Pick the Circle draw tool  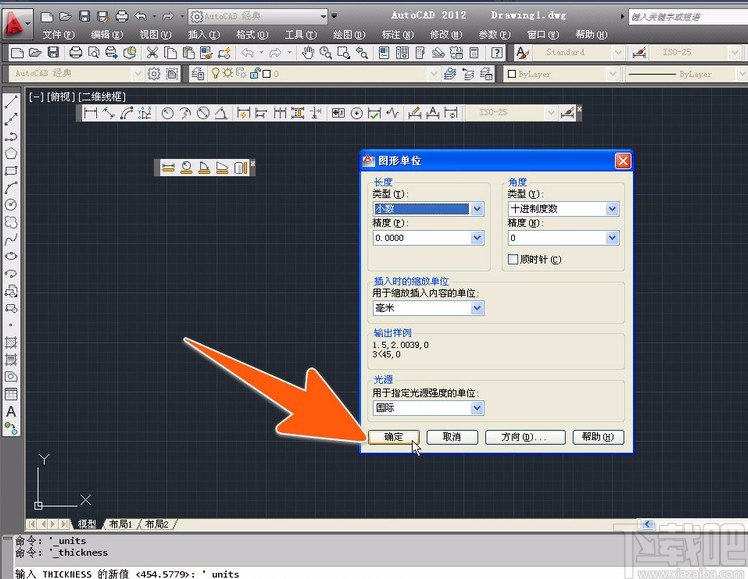point(11,204)
